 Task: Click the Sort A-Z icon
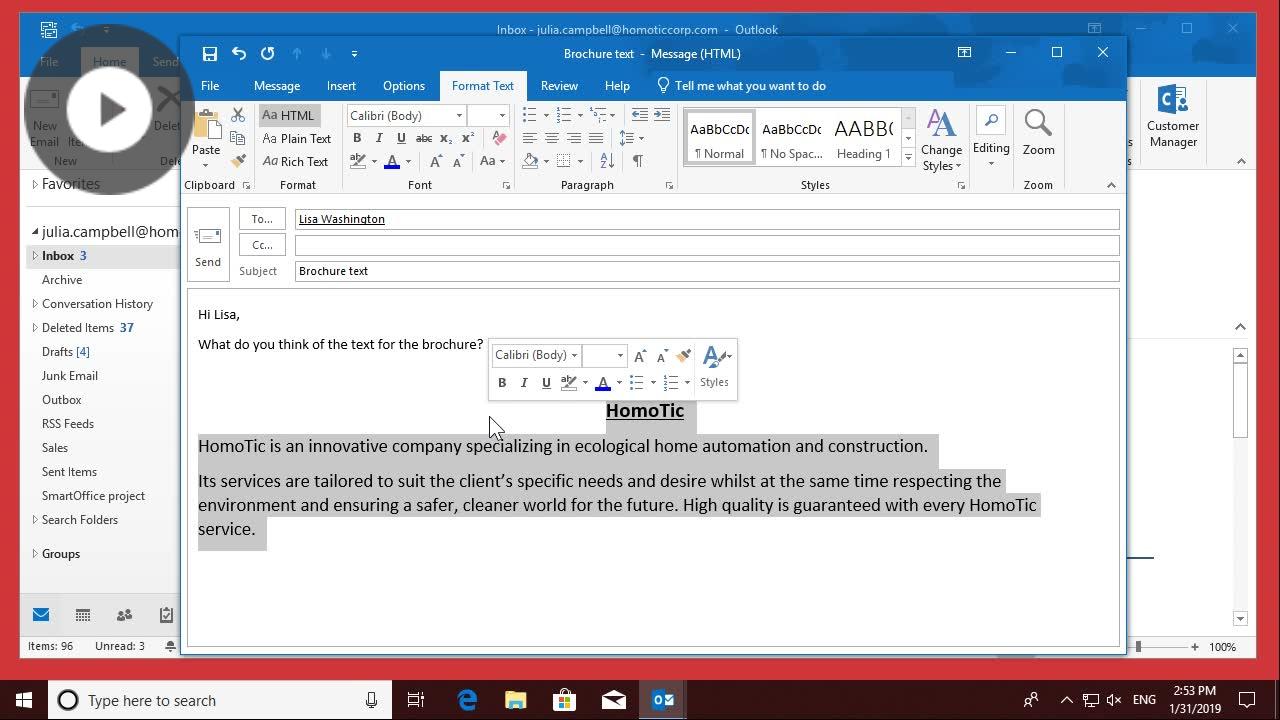(607, 161)
